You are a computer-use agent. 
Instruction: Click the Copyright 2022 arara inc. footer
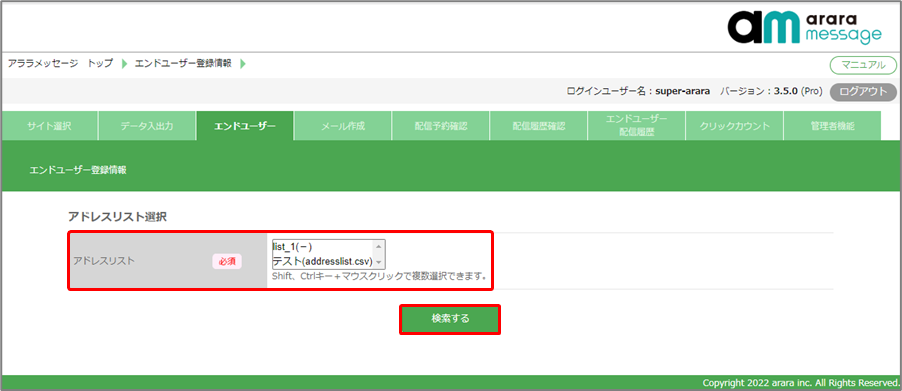point(800,383)
